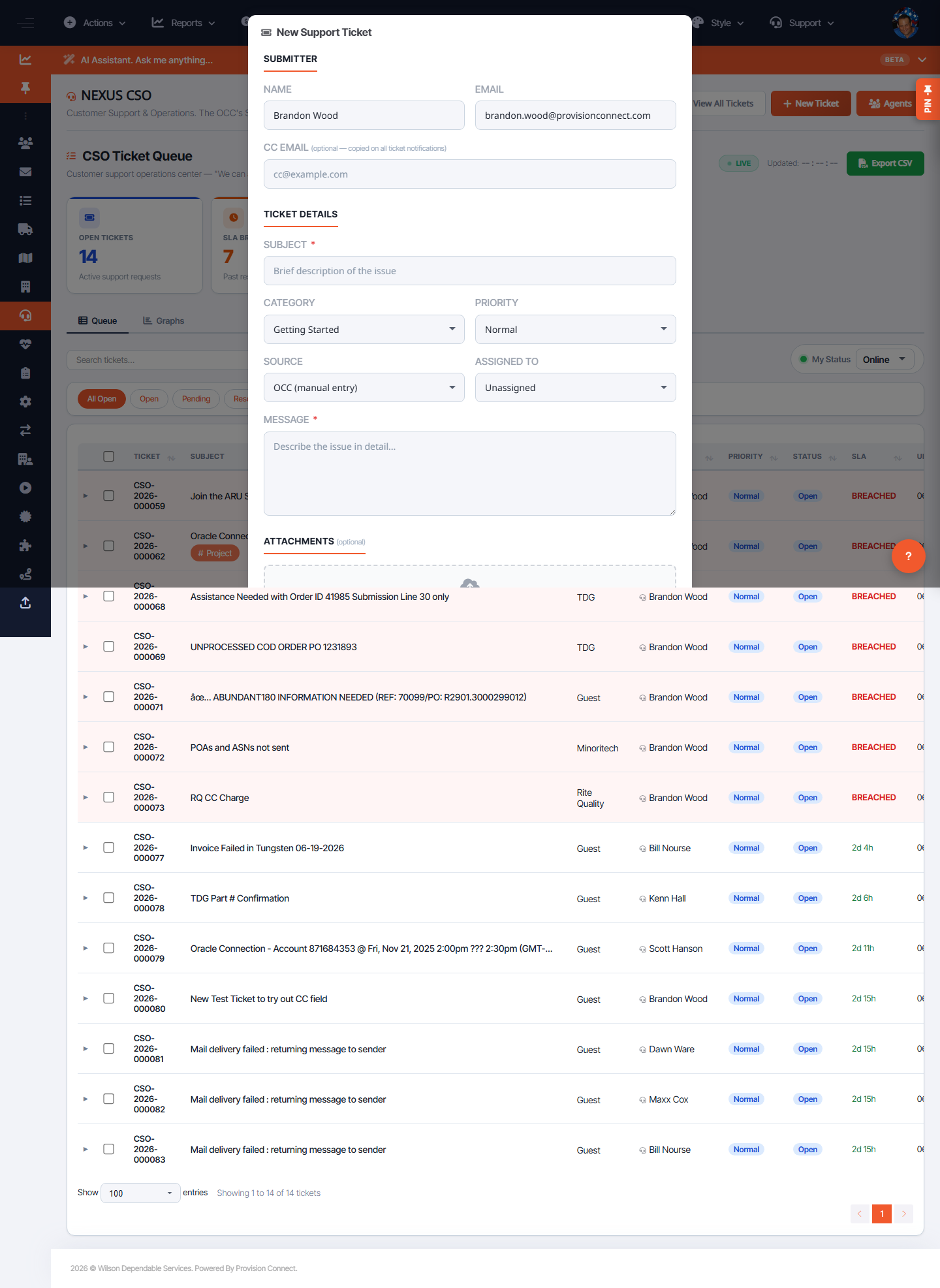Open the Show entries 100 dropdown

point(140,1193)
